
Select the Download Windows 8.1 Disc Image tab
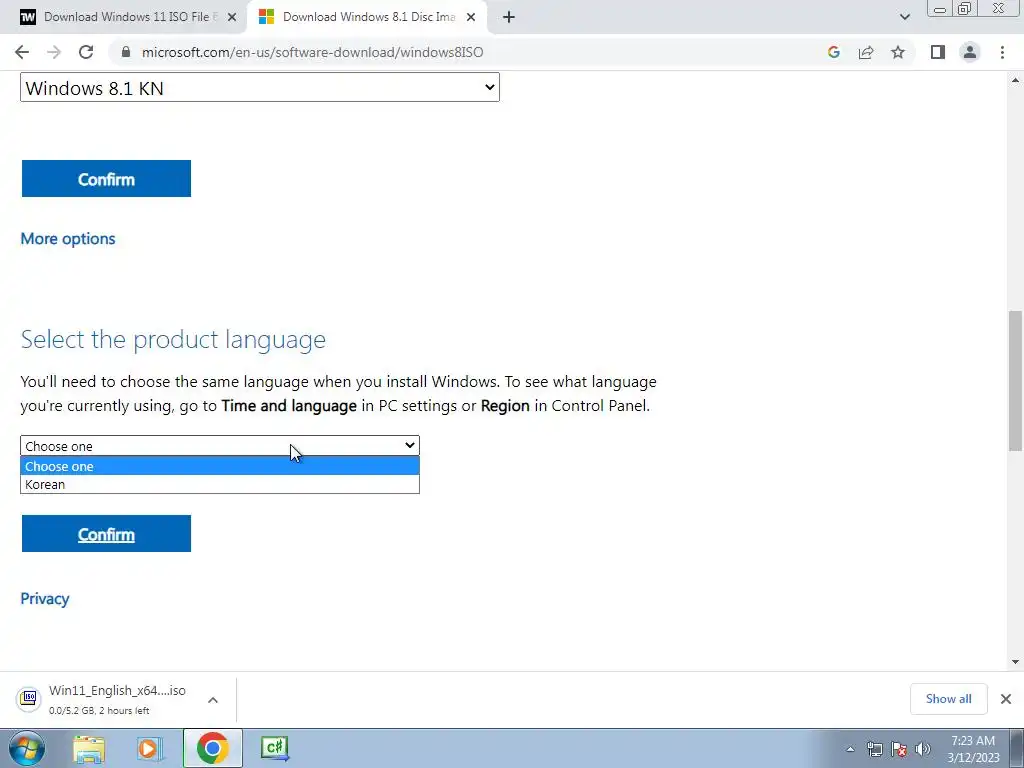point(368,17)
